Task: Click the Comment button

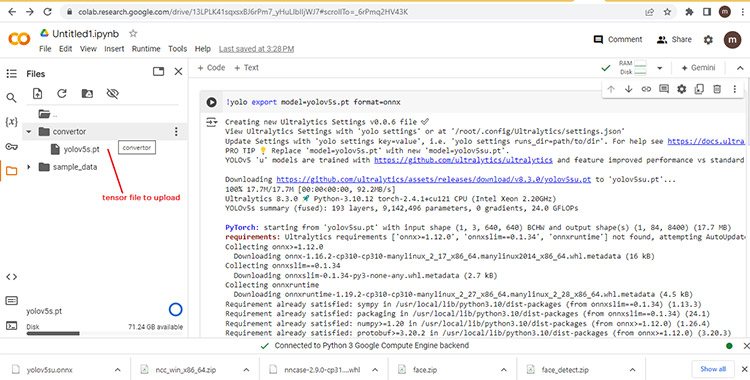Action: 618,40
